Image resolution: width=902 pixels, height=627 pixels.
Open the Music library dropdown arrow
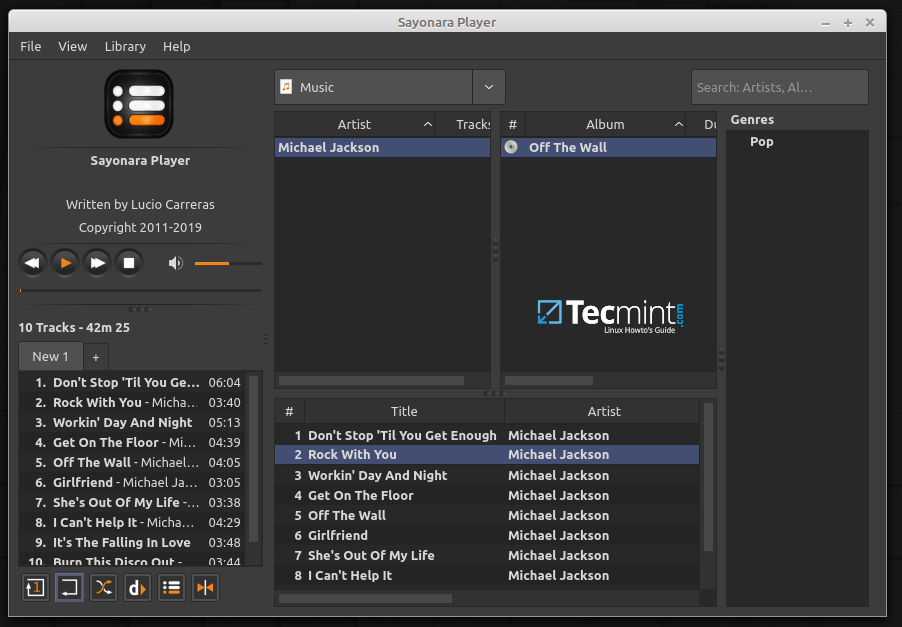pyautogui.click(x=488, y=87)
